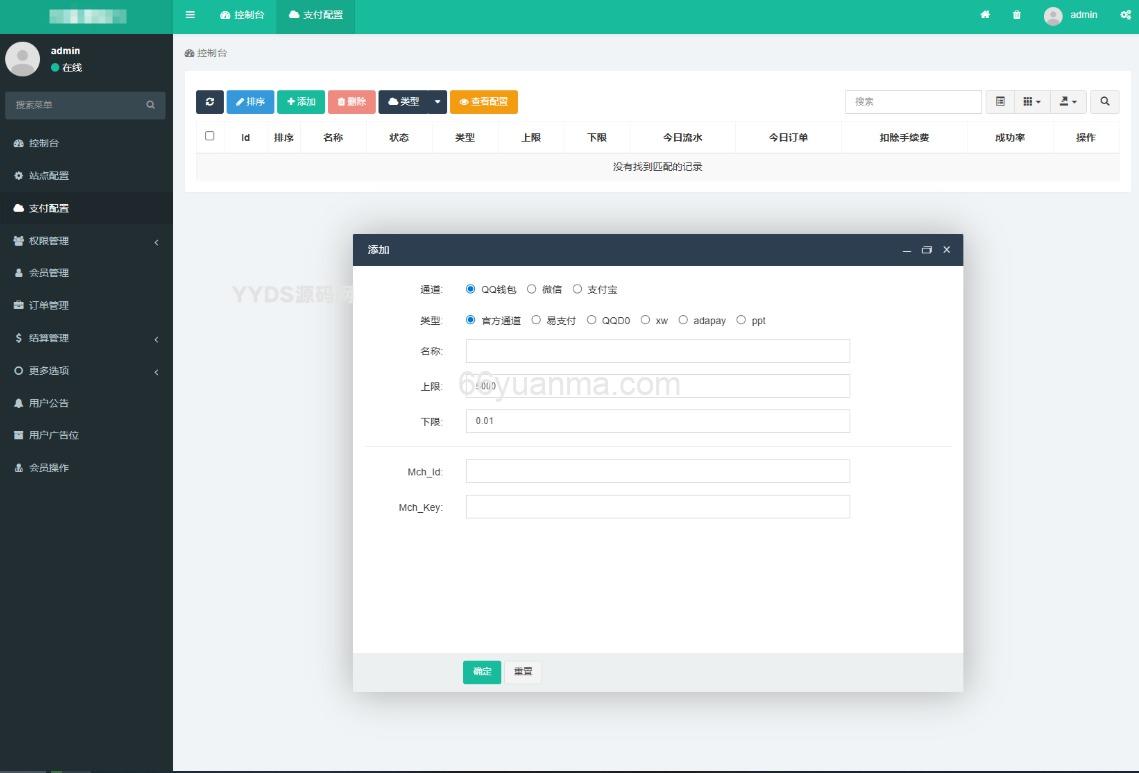The image size is (1139, 773).
Task: Click the export icon above the table
Action: point(1066,101)
